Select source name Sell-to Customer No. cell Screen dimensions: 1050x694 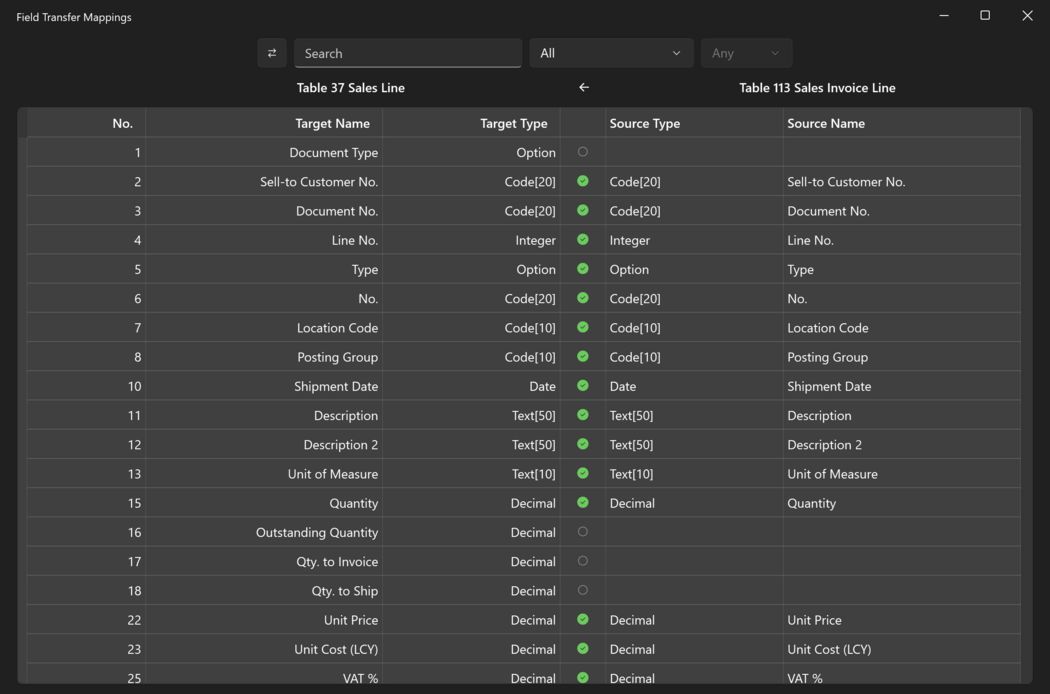coord(902,182)
